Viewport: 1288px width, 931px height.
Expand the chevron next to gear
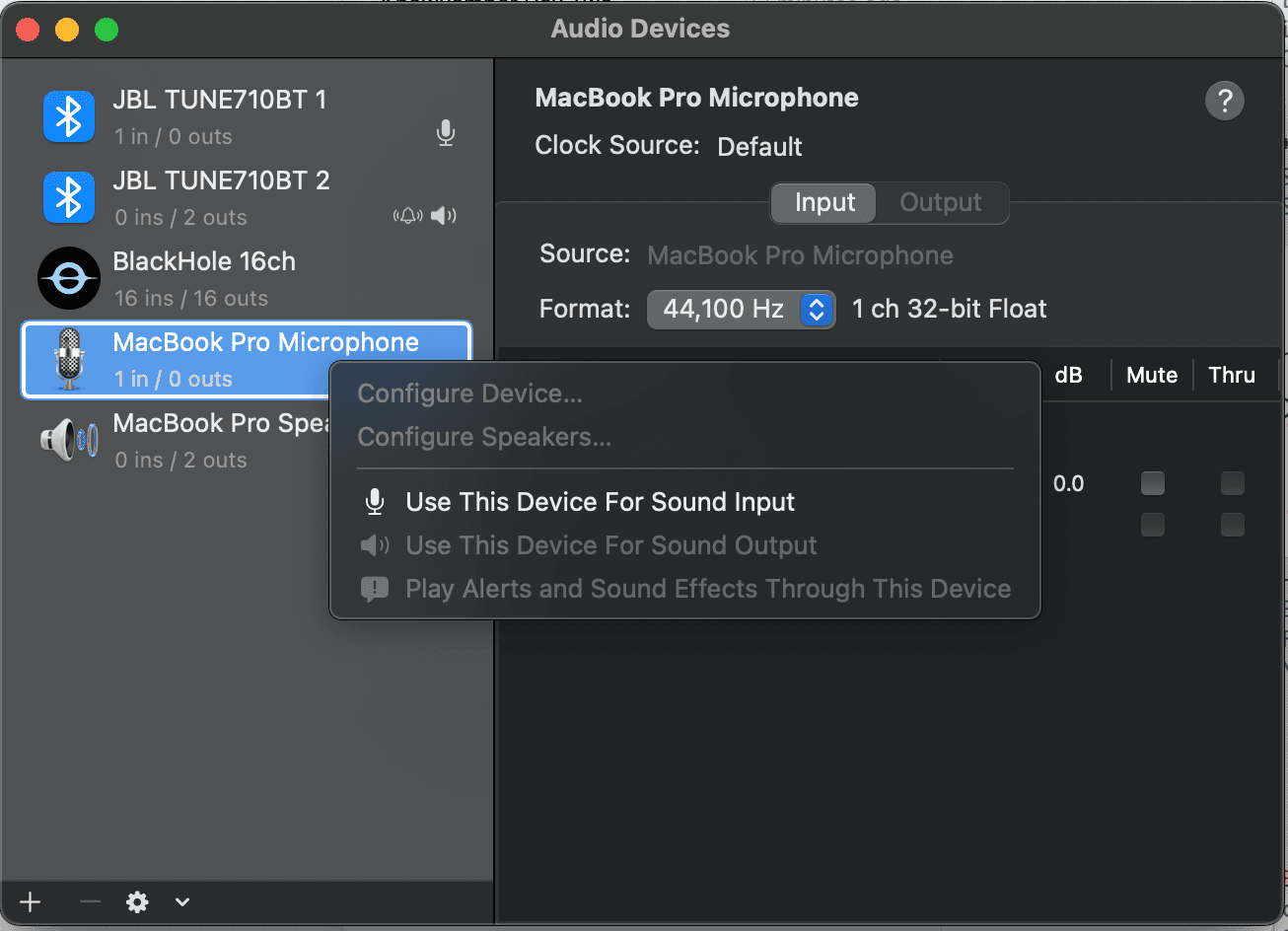point(182,901)
